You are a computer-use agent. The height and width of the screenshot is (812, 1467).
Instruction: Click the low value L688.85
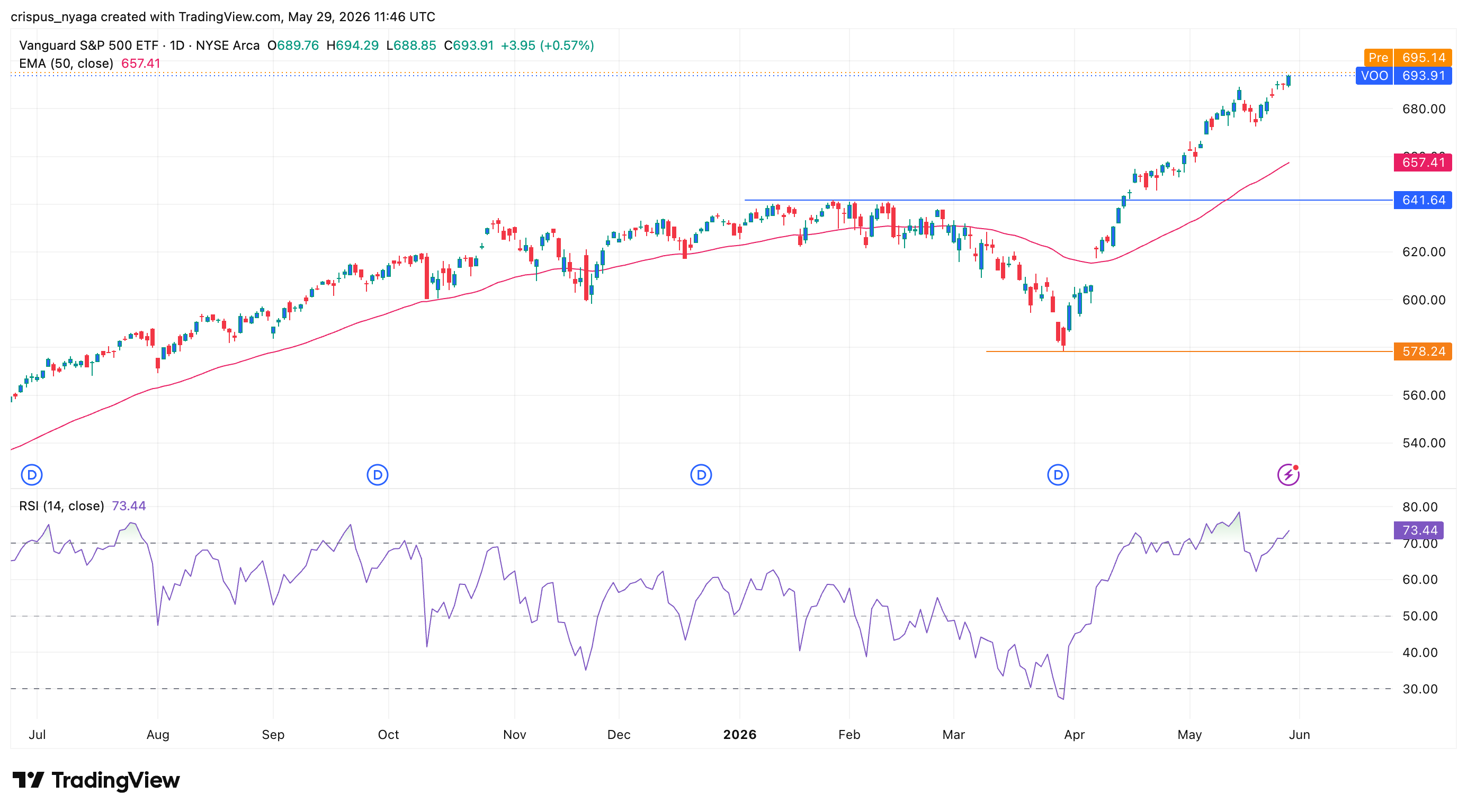tap(411, 46)
